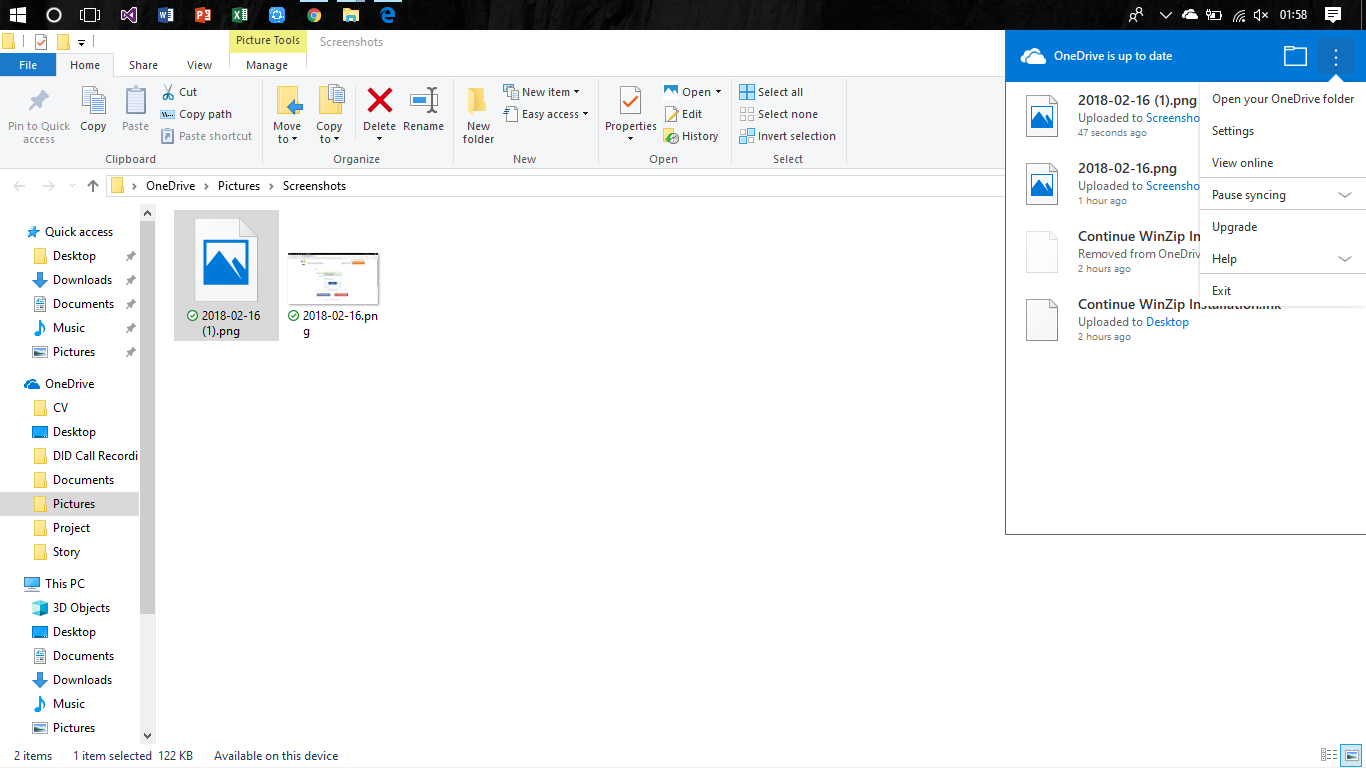Choose Upgrade in OneDrive menu
Image resolution: width=1366 pixels, height=768 pixels.
1283,227
